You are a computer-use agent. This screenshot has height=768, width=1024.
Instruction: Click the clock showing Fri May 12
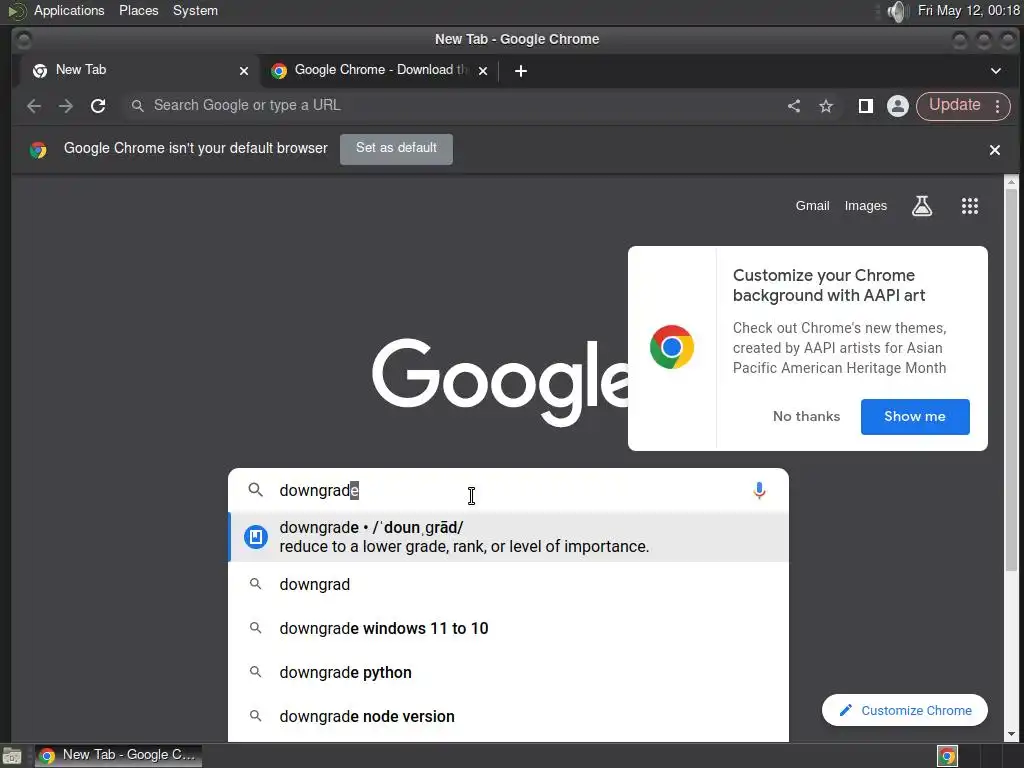tap(968, 11)
